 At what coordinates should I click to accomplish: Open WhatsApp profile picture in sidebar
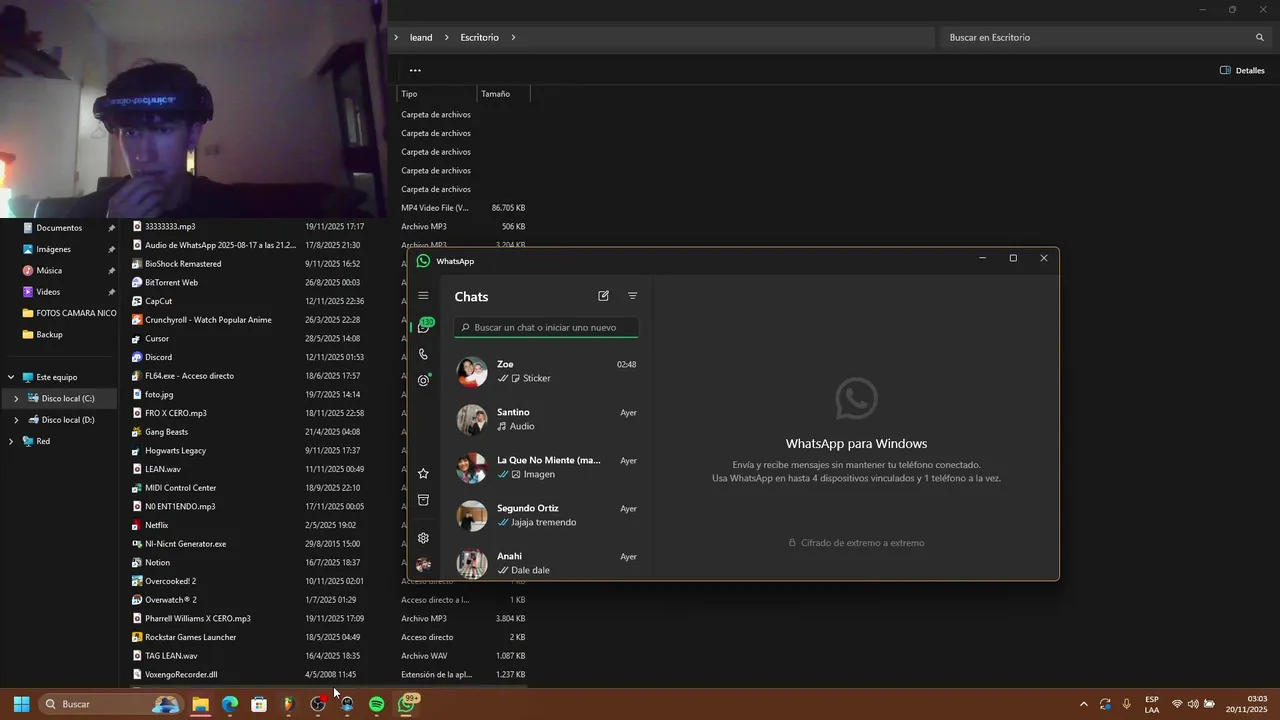423,565
